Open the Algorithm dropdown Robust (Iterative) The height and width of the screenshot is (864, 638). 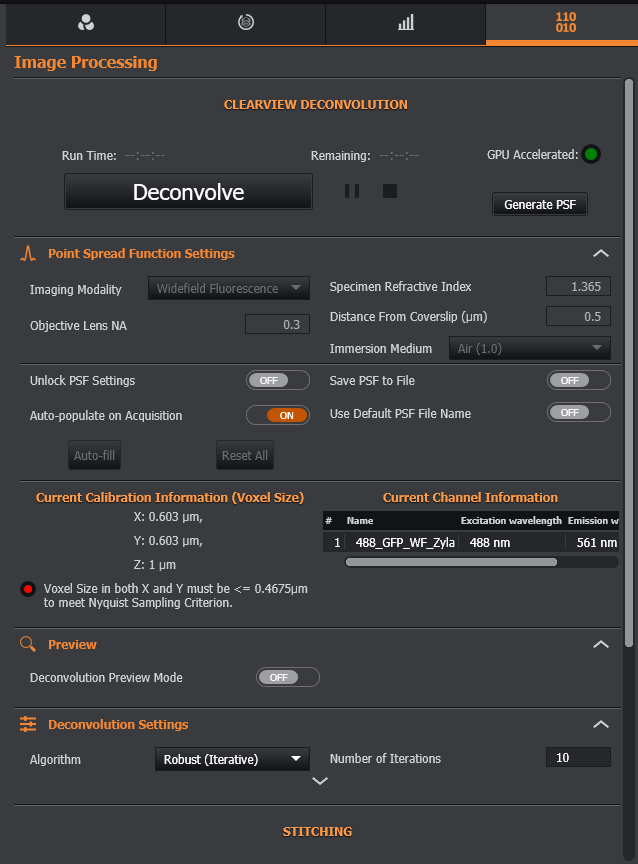232,760
